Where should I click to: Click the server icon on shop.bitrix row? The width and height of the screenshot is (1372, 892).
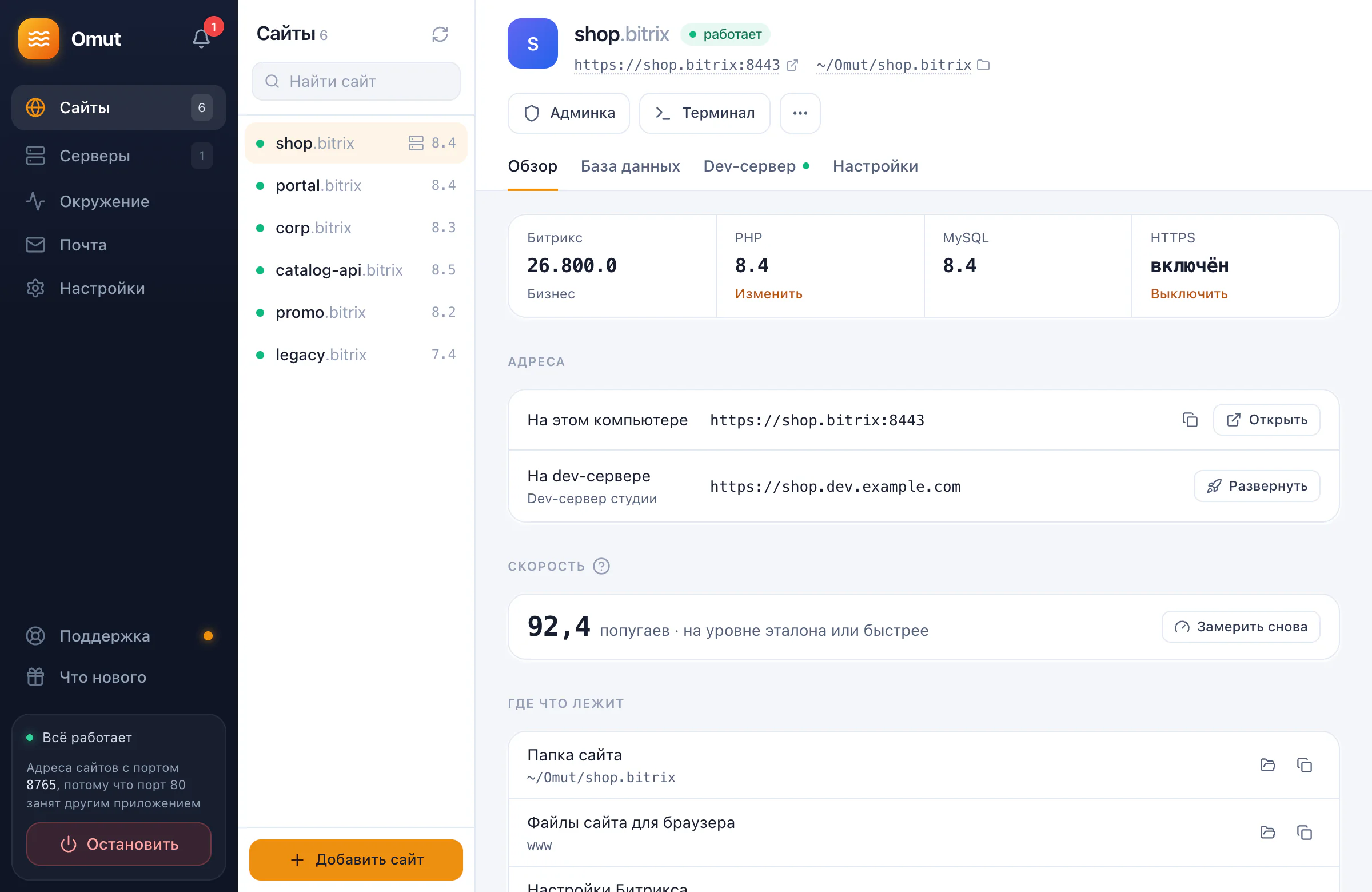416,142
